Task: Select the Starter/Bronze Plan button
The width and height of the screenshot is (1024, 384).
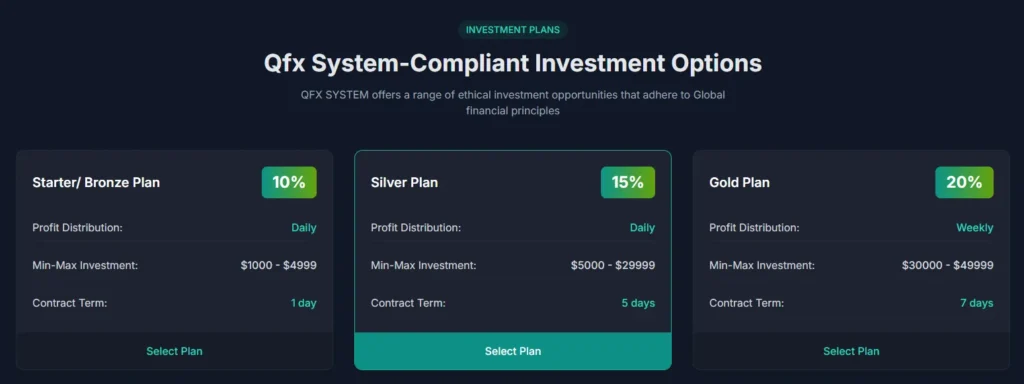Action: 174,351
